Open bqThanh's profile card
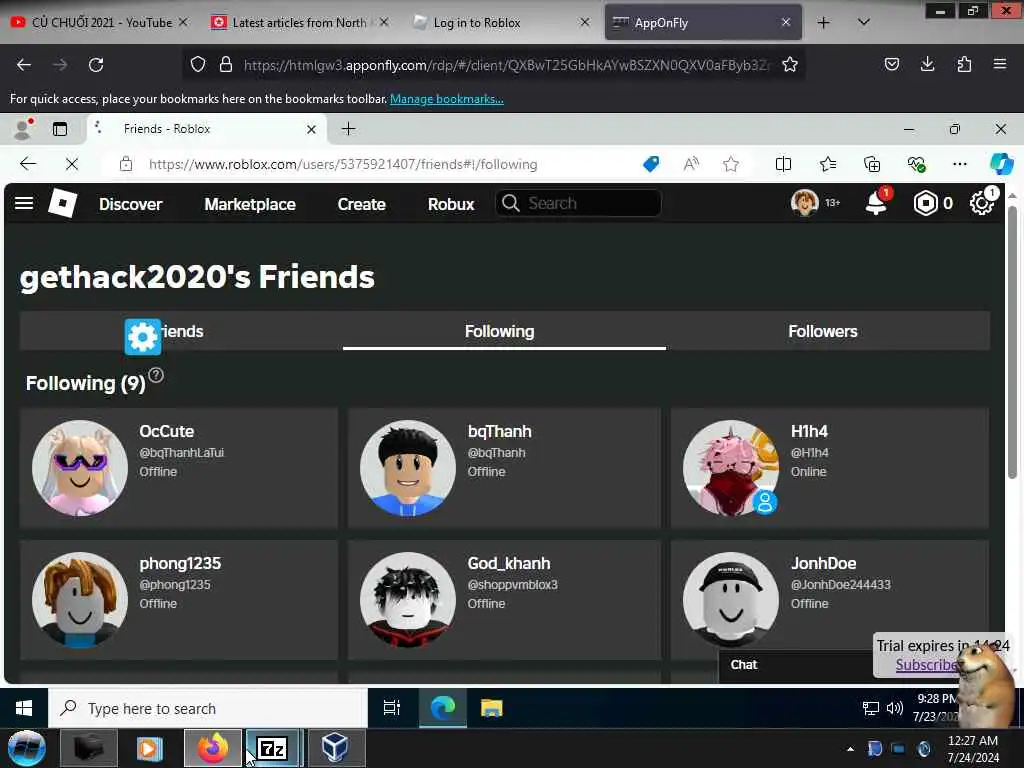The height and width of the screenshot is (768, 1024). click(504, 468)
